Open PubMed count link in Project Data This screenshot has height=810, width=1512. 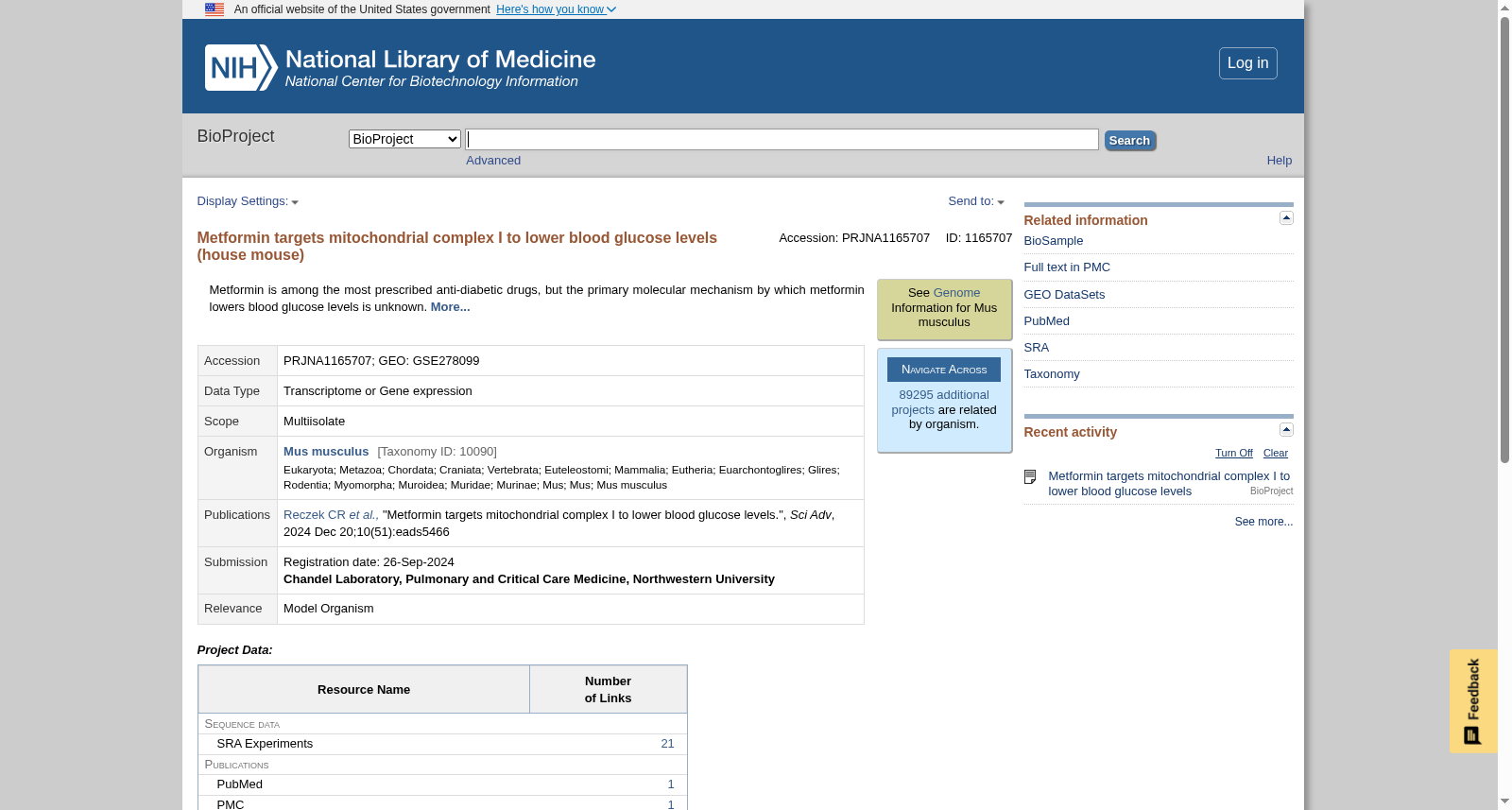pyautogui.click(x=671, y=784)
